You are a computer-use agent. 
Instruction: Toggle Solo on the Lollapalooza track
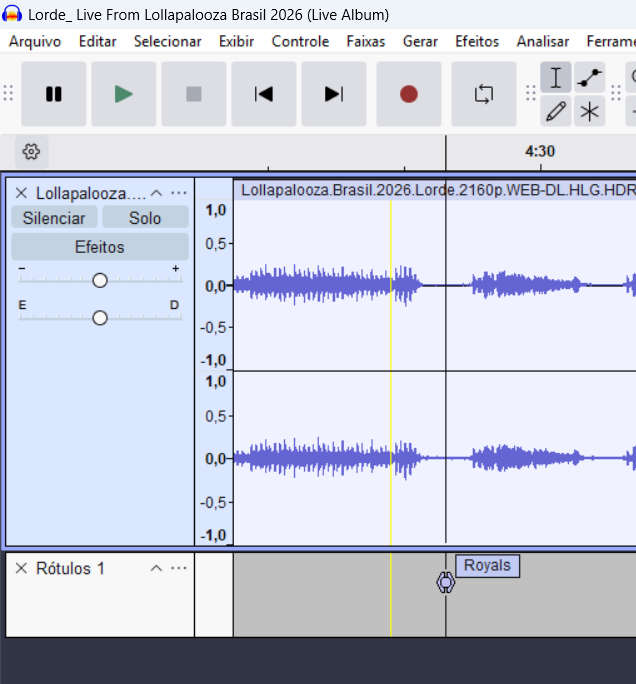(145, 218)
